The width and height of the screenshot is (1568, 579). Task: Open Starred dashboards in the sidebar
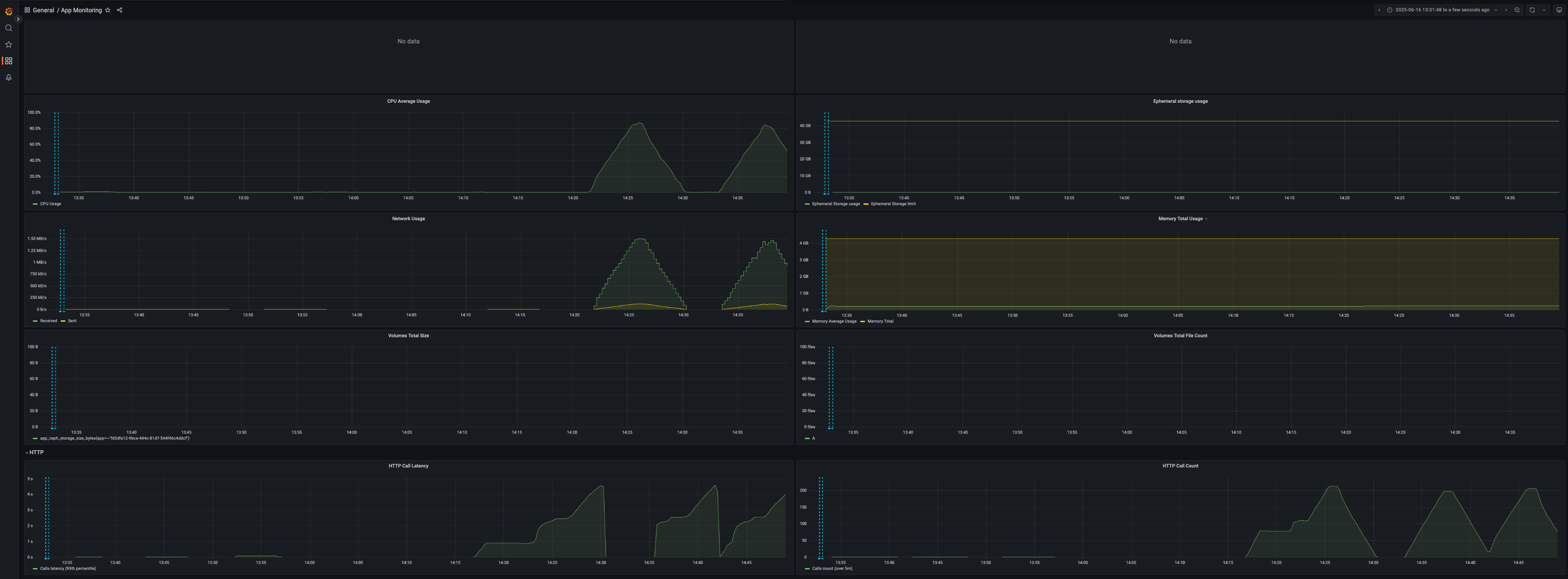click(x=9, y=44)
